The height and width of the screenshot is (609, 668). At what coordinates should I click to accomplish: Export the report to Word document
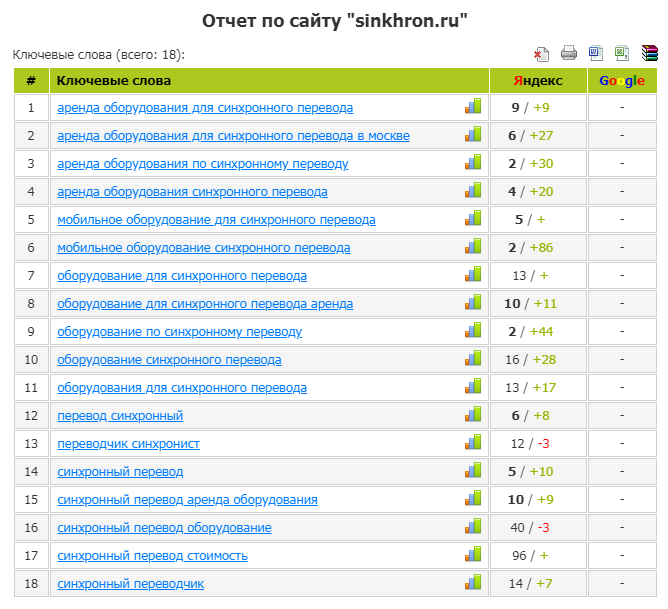[596, 54]
